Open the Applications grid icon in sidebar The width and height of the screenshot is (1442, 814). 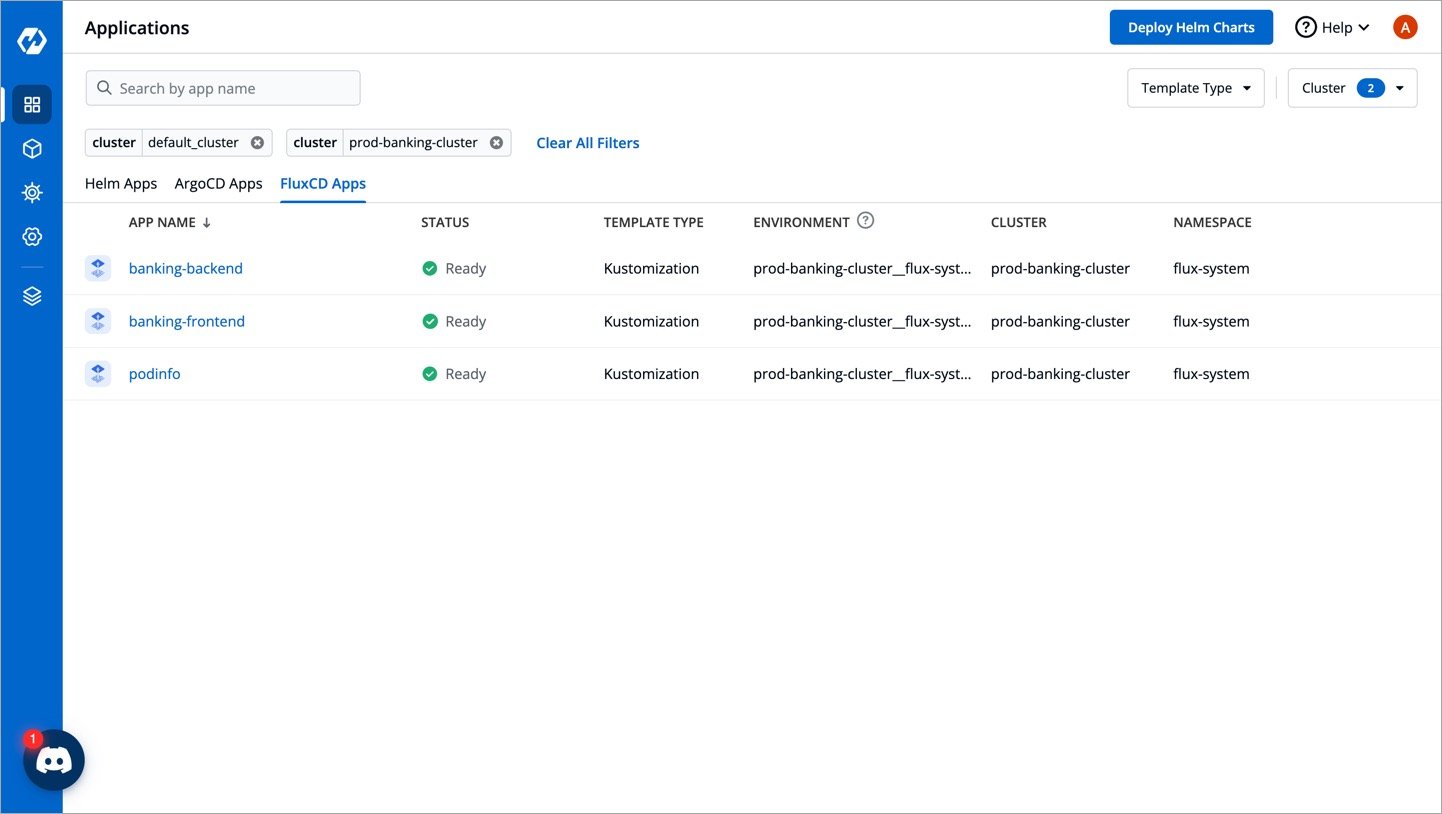point(32,104)
